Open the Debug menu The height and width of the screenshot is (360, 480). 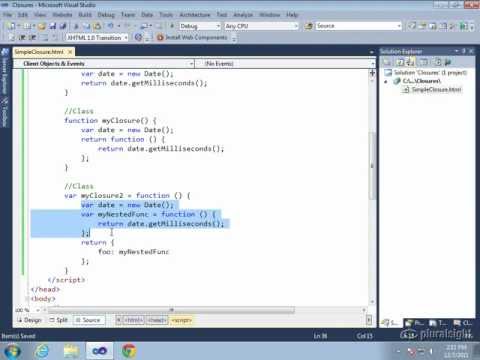coord(106,15)
